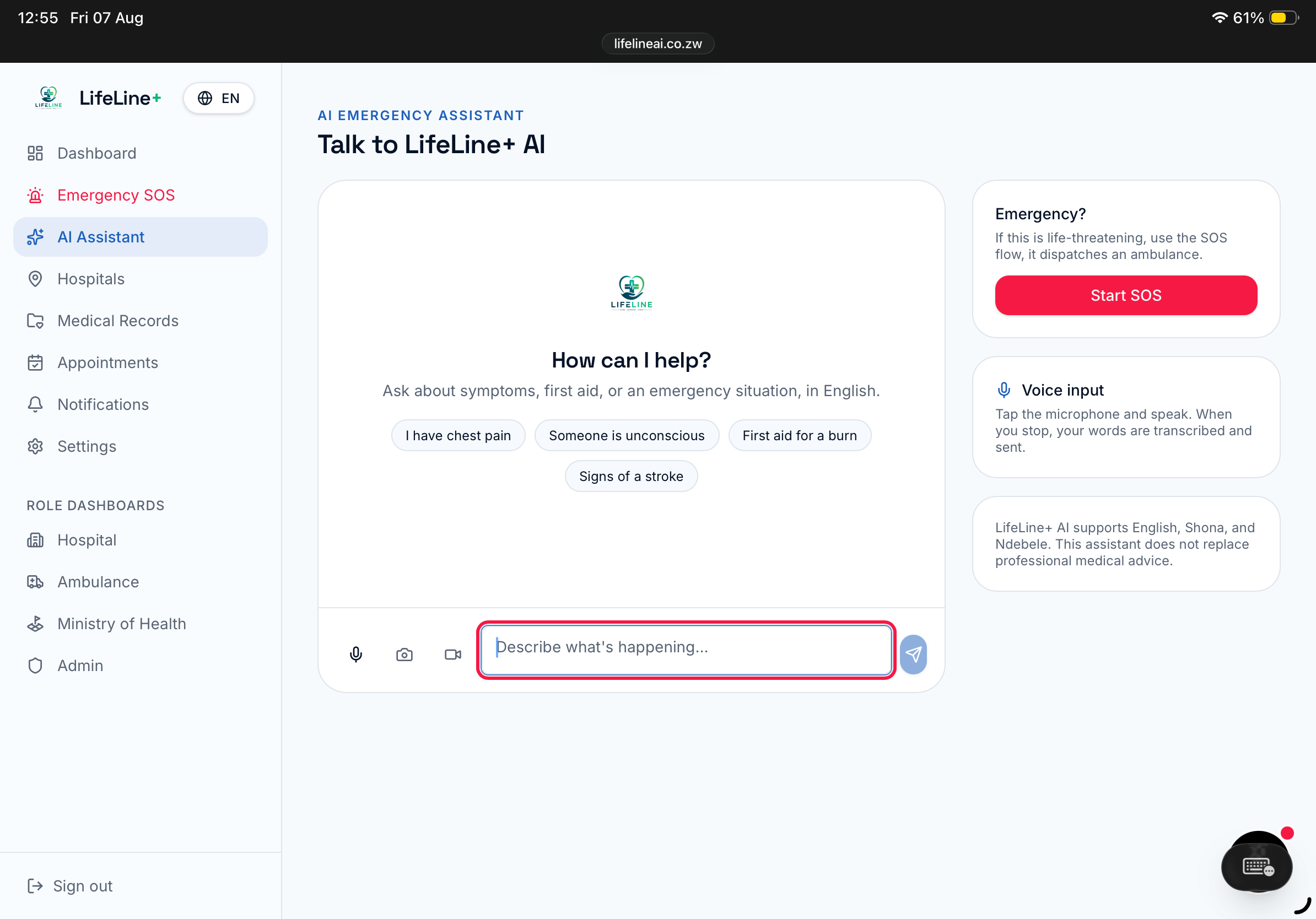
Task: Choose 'Someone is unconscious' suggestion
Action: pos(627,435)
